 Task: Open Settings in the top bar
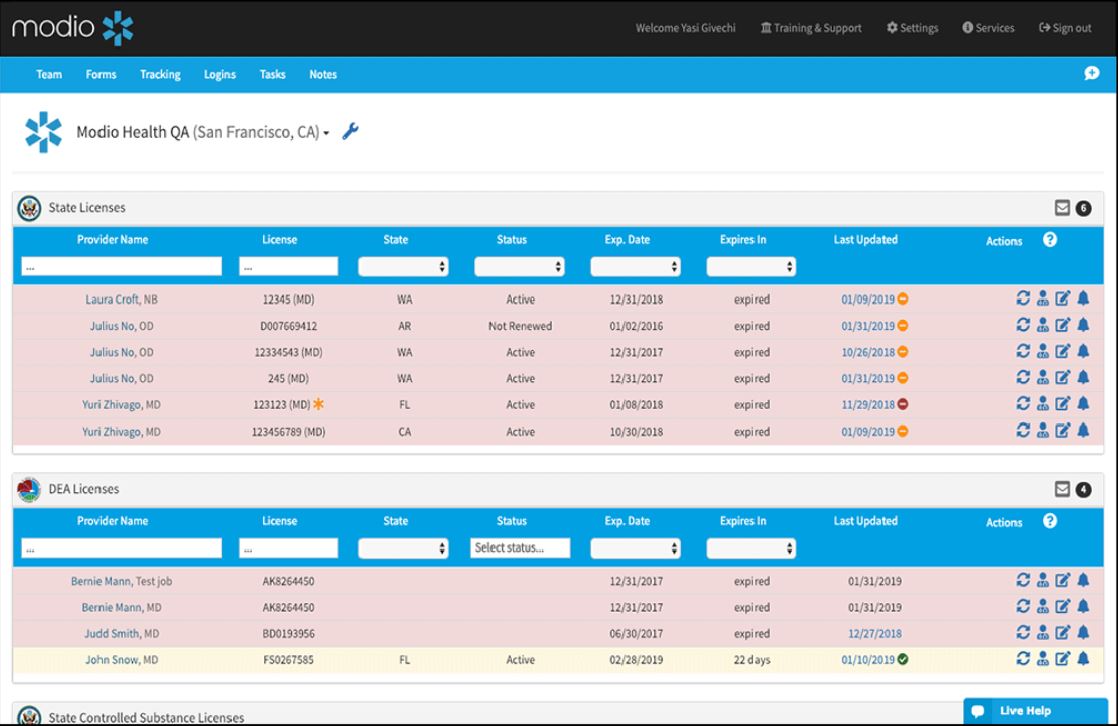[912, 28]
